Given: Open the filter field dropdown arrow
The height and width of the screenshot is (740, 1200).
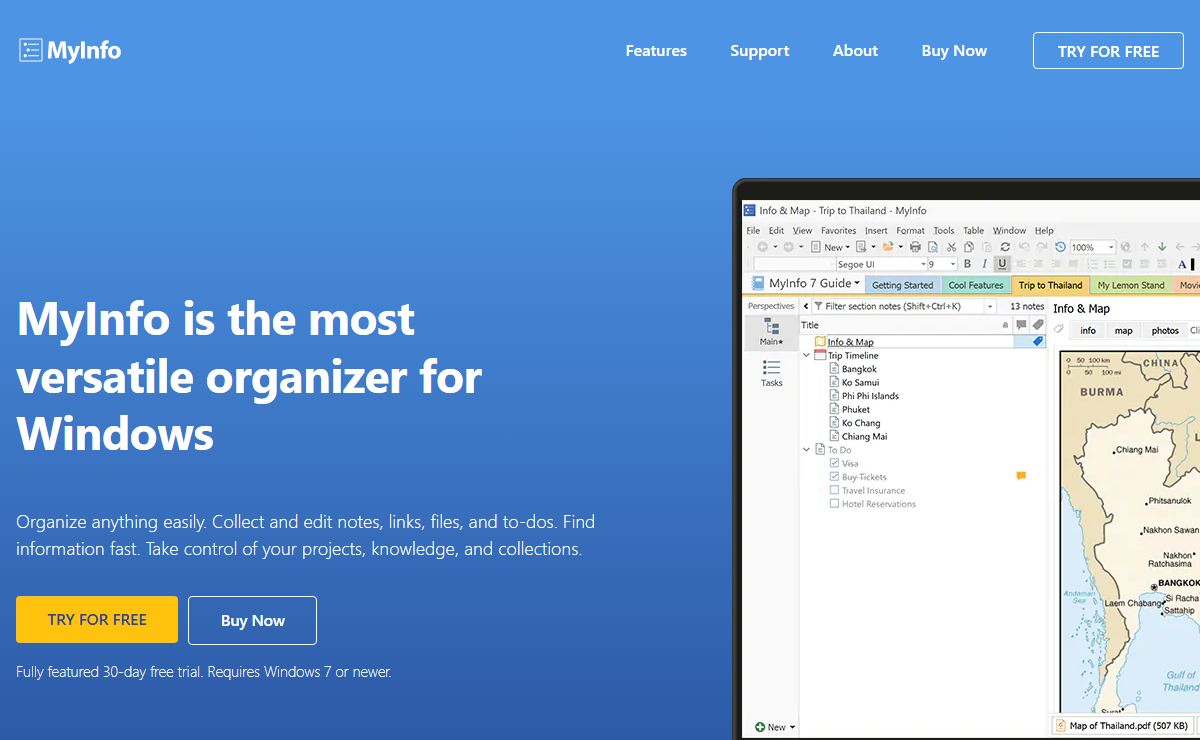Looking at the screenshot, I should point(990,306).
